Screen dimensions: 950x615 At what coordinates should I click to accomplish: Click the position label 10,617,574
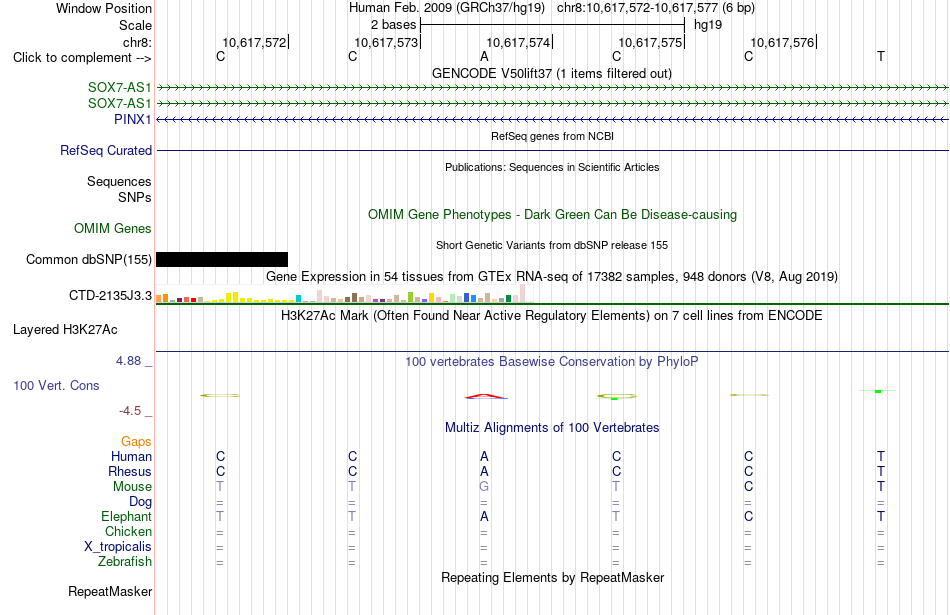[x=518, y=42]
